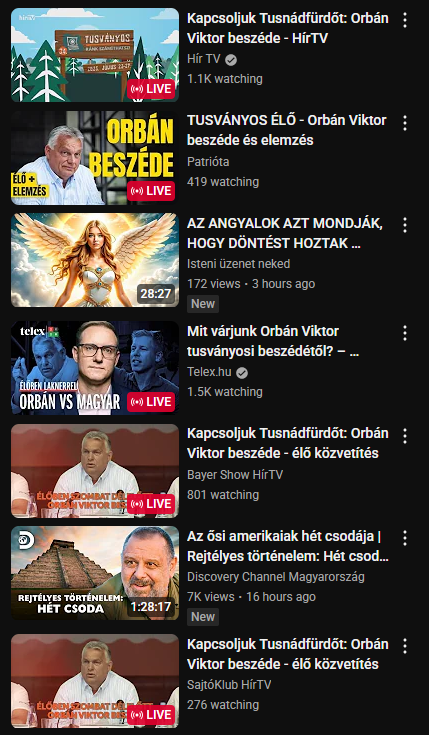Screen dimensions: 429x735
Task: Open the angel video thumbnail with 28:27 duration
Action: [95, 260]
